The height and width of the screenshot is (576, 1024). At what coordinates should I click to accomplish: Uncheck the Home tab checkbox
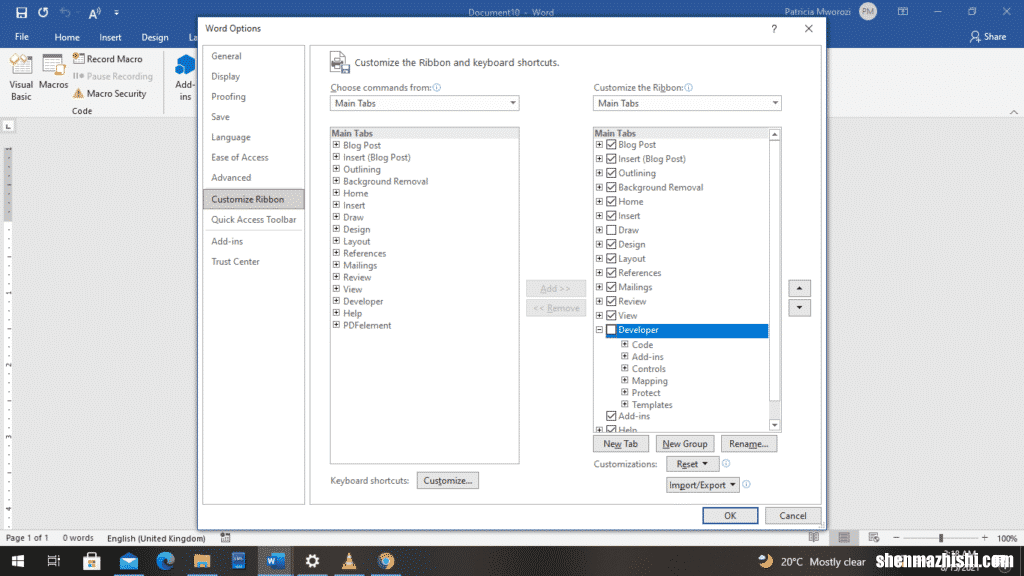tap(611, 202)
